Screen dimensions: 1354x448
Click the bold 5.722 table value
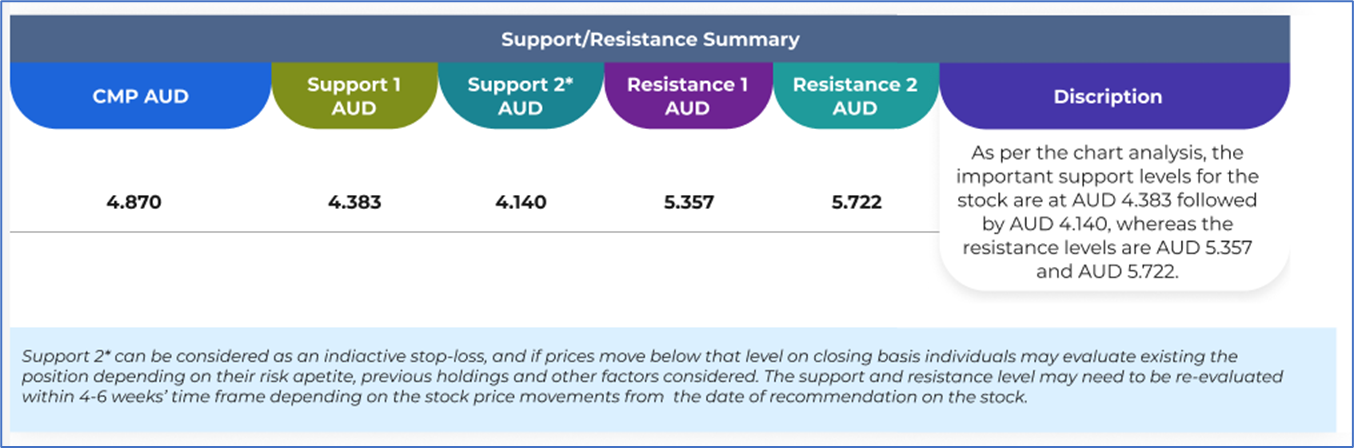tap(856, 203)
